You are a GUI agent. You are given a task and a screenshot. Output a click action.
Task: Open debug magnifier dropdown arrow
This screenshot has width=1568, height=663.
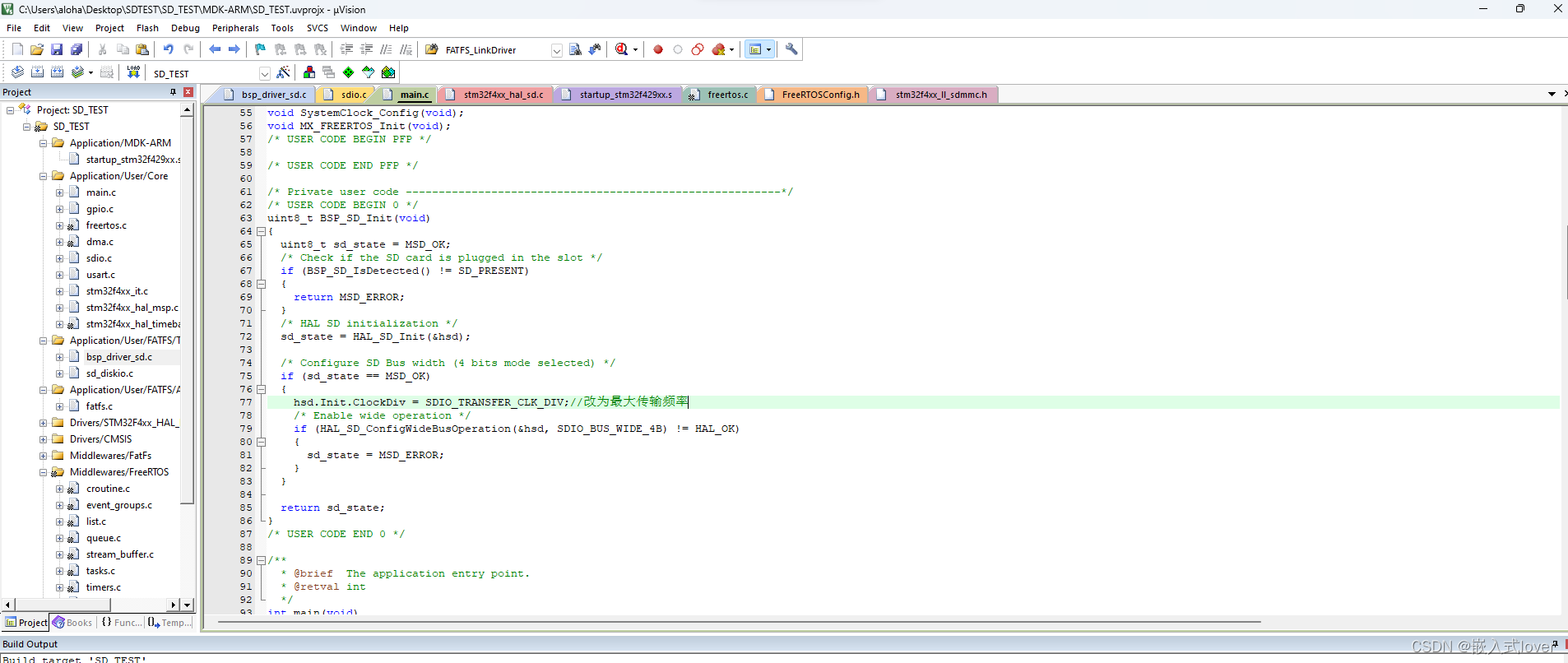tap(635, 49)
